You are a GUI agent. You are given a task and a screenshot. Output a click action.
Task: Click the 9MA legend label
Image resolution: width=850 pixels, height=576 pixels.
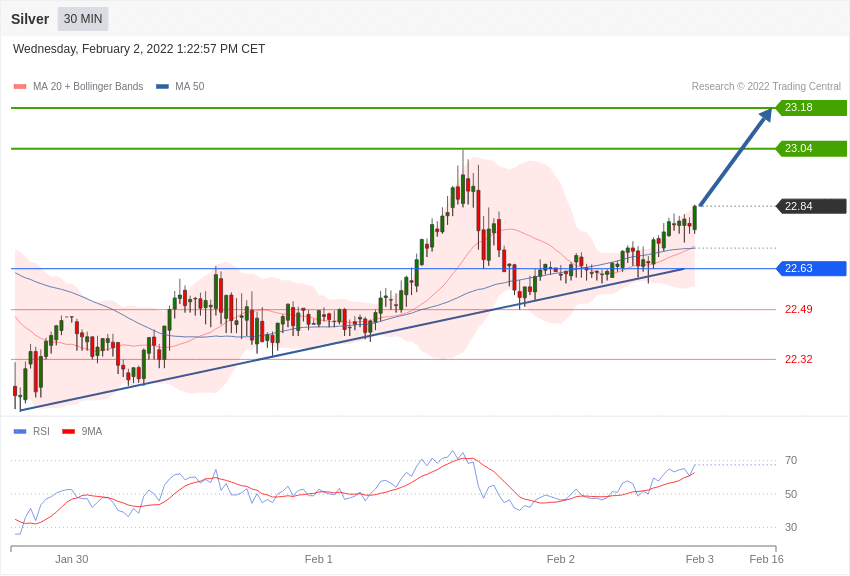(92, 431)
